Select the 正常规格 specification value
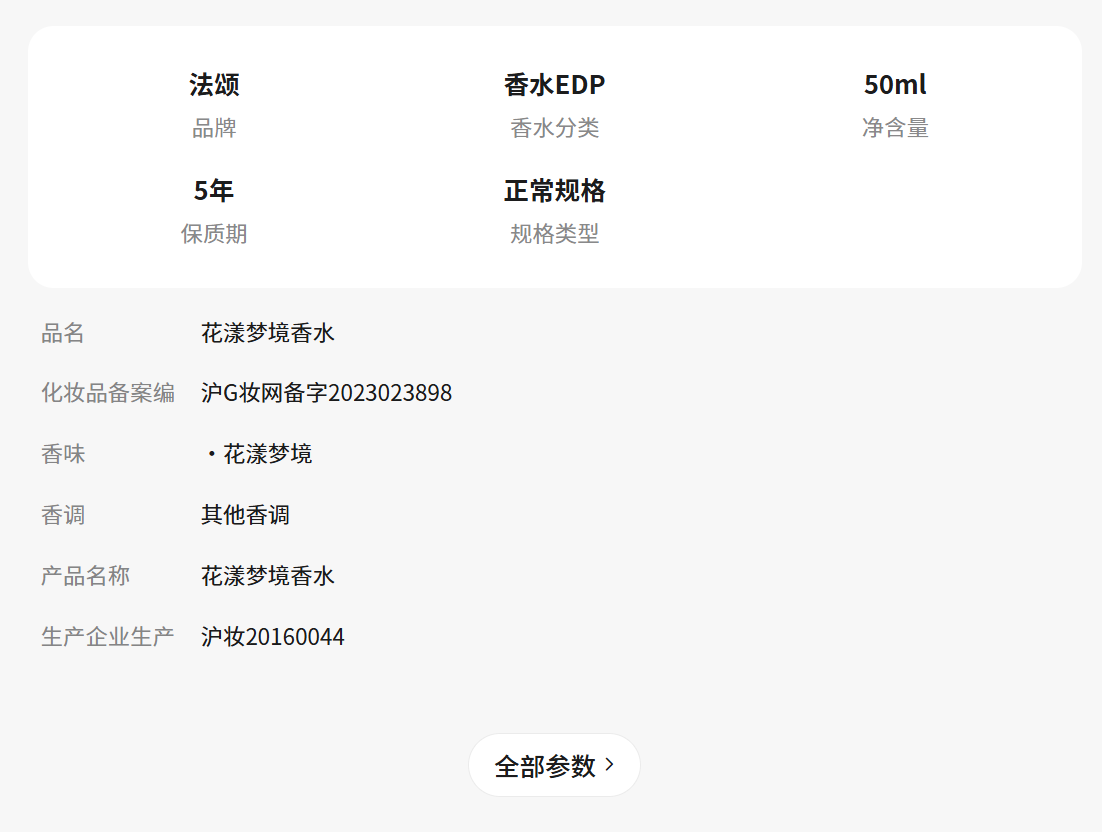This screenshot has height=832, width=1102. point(554,190)
